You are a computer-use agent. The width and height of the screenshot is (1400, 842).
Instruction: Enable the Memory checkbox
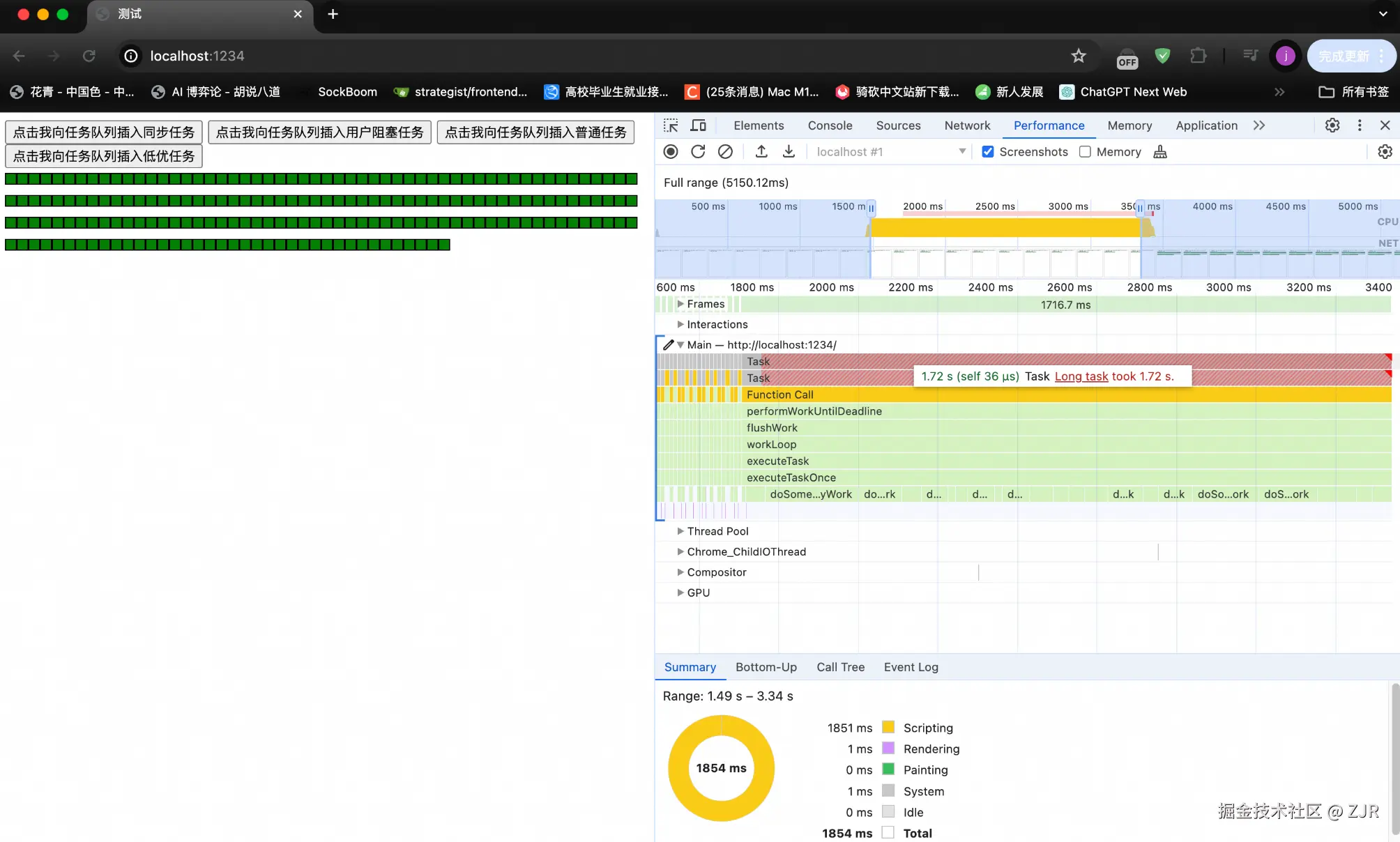1085,152
